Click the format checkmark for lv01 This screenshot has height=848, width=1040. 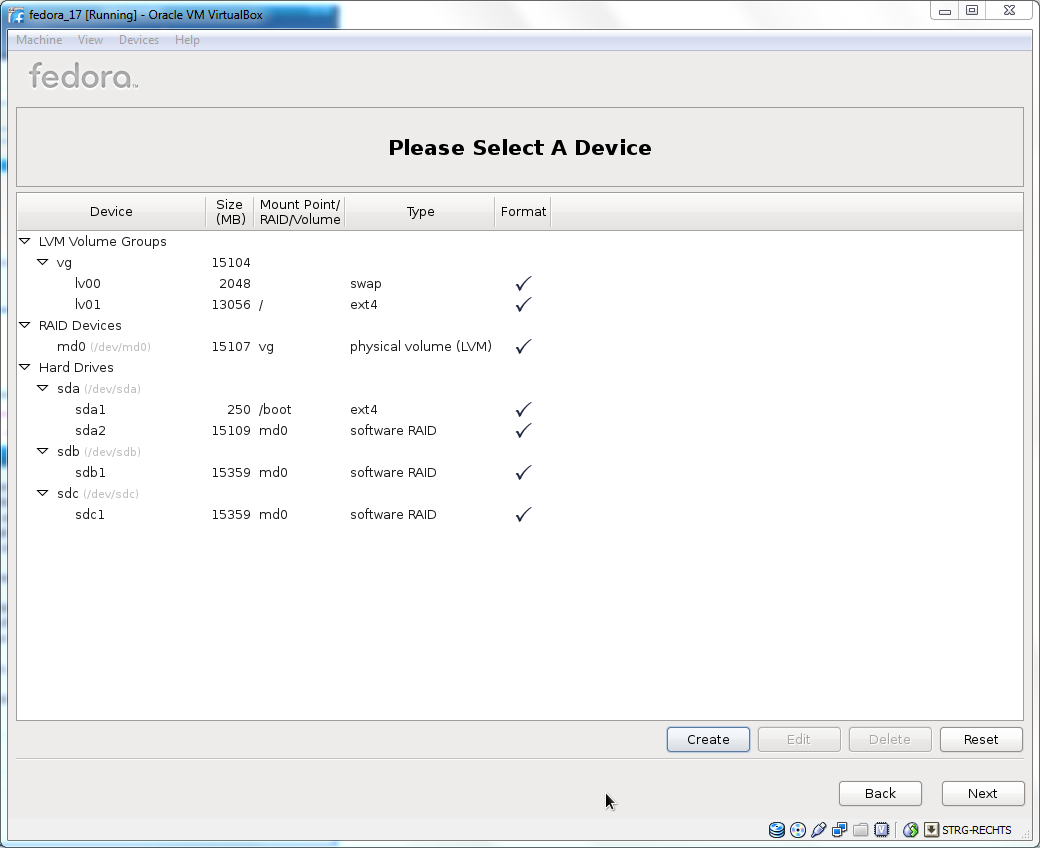point(523,304)
